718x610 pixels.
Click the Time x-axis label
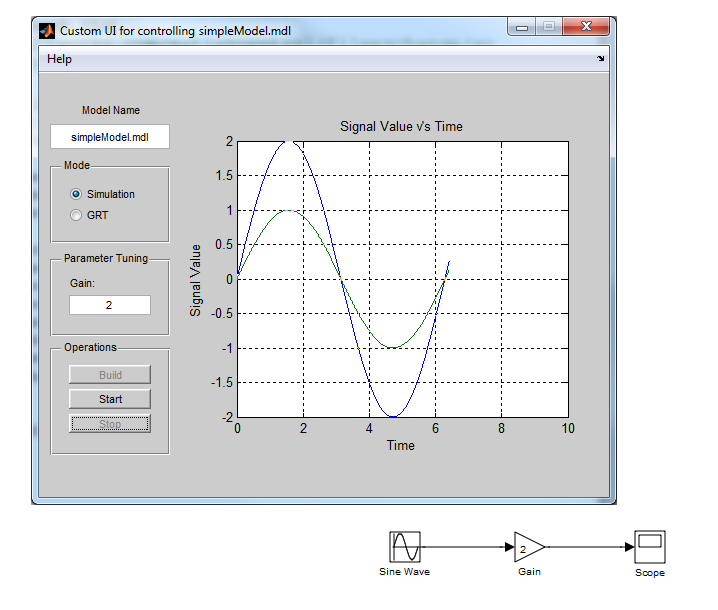click(x=401, y=445)
